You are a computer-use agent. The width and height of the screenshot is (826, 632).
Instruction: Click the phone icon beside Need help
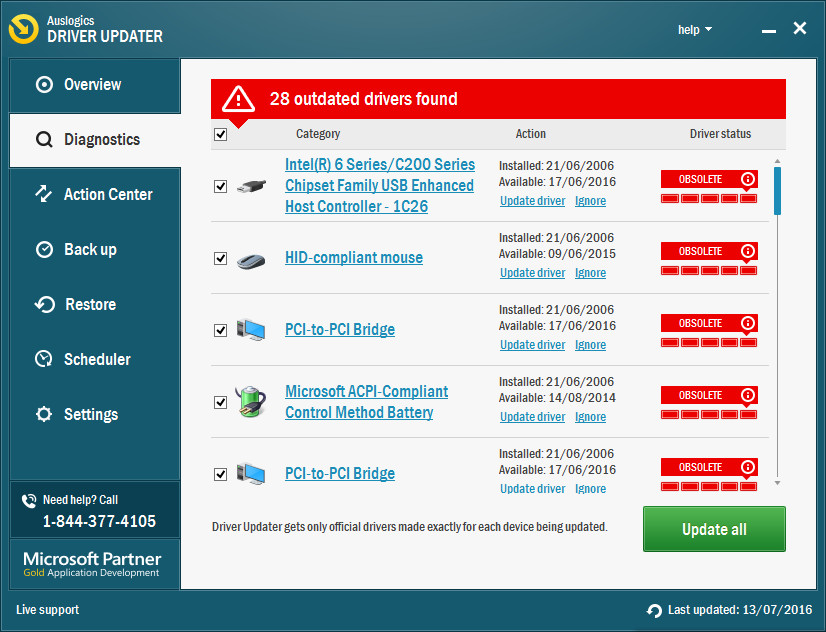29,500
